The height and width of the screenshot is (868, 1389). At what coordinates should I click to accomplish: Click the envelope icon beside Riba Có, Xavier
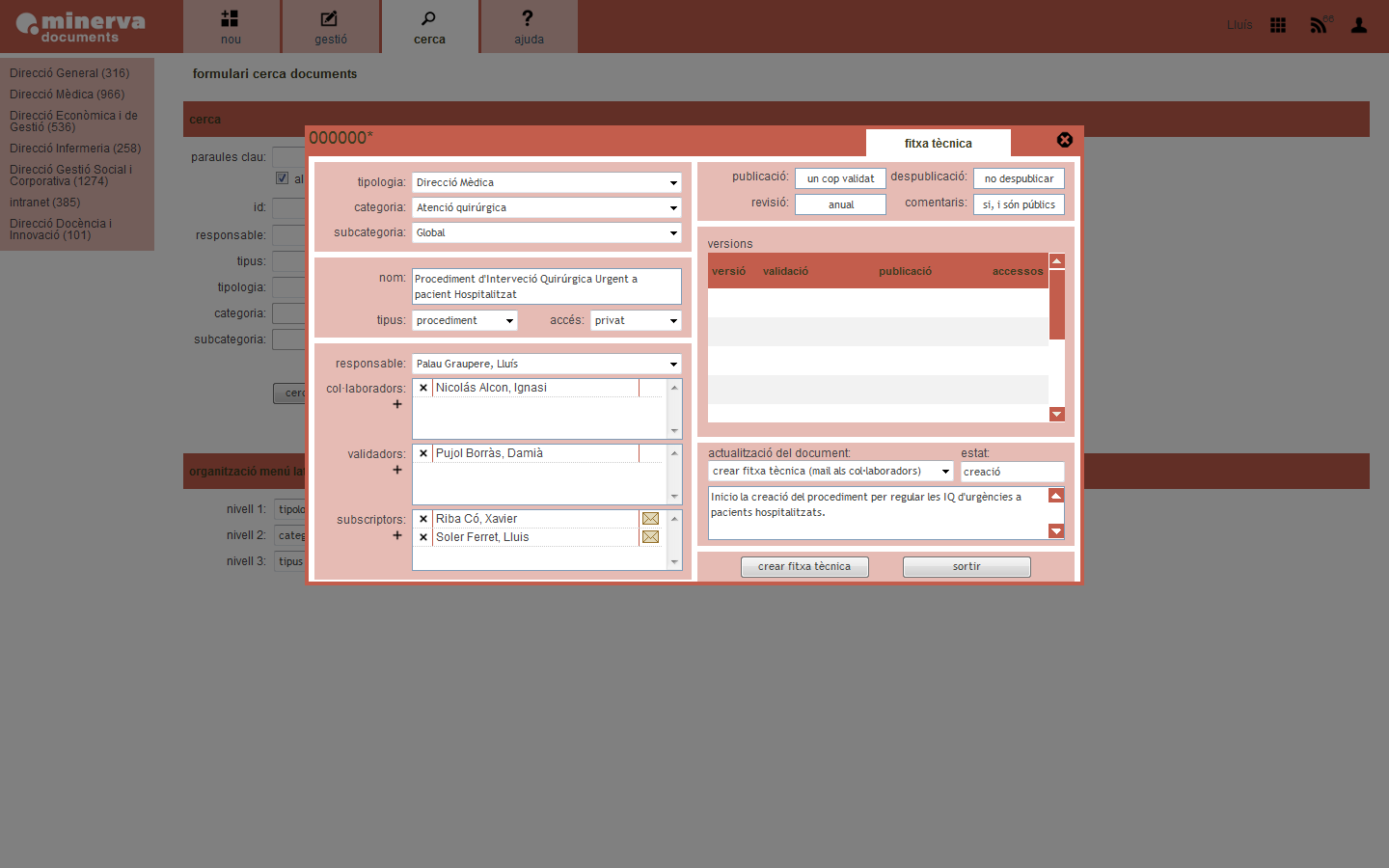650,519
